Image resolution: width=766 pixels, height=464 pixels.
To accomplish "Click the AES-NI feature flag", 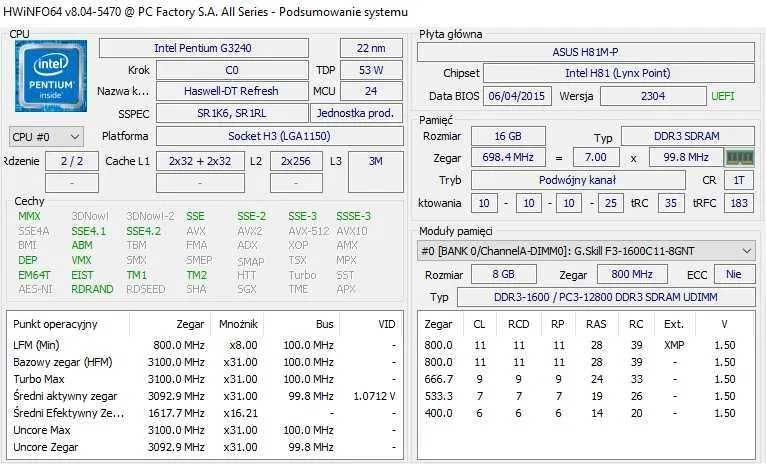I will 35,290.
